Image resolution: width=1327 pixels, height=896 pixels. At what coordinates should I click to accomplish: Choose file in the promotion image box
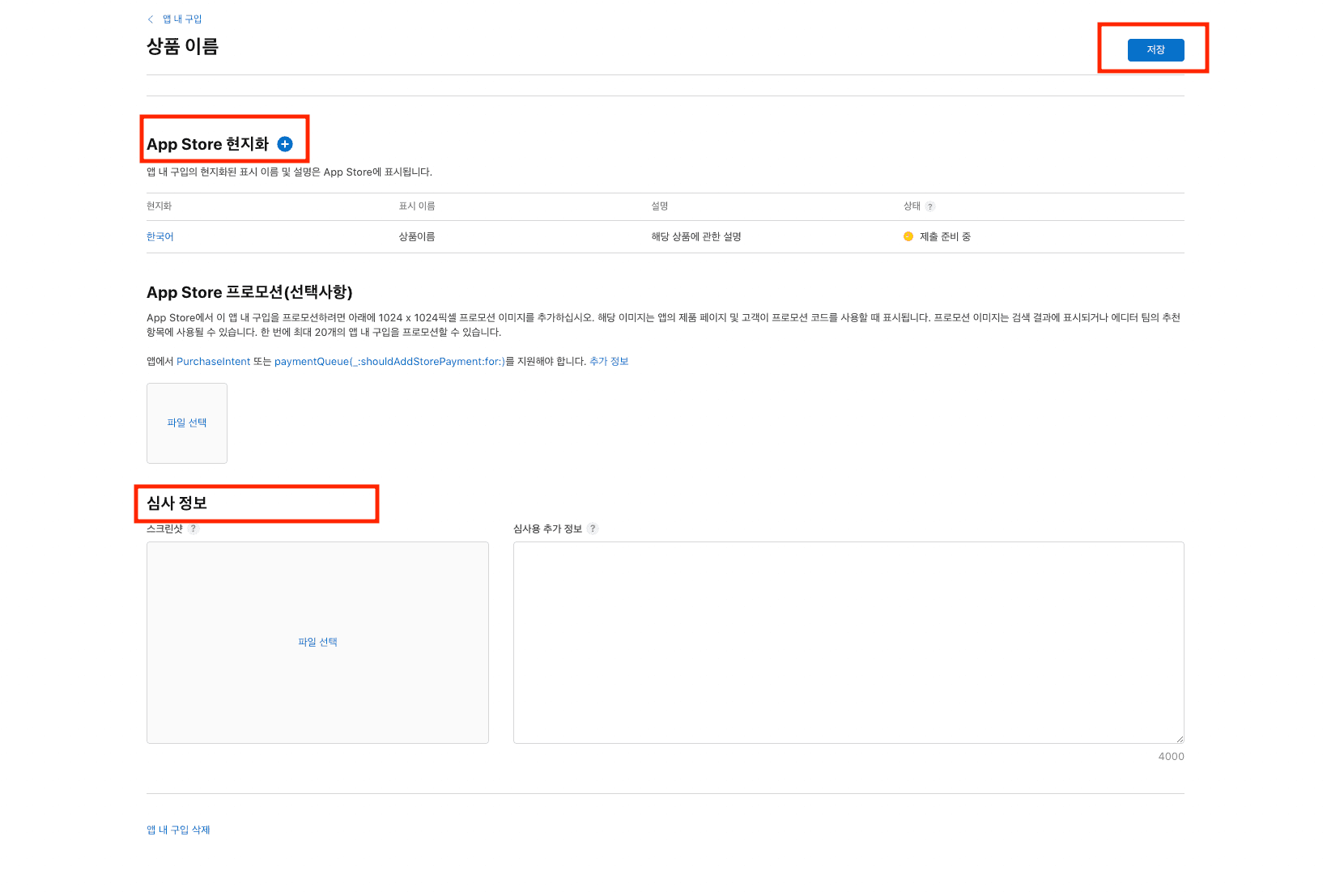187,423
